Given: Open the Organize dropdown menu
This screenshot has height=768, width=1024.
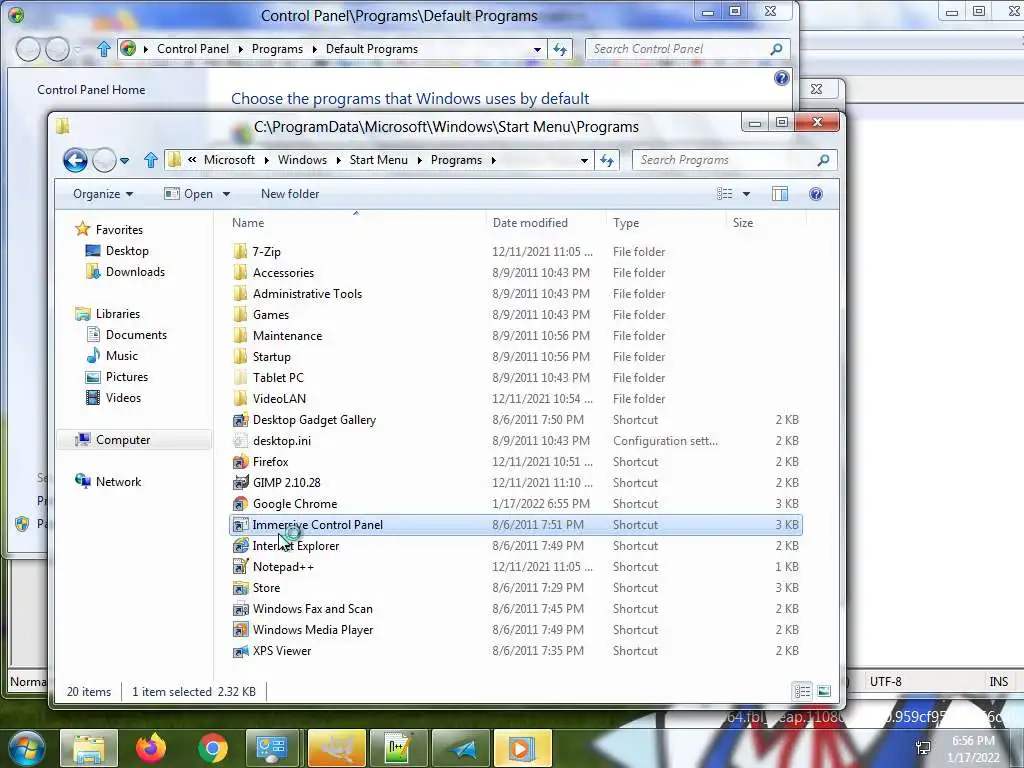Looking at the screenshot, I should pyautogui.click(x=103, y=194).
